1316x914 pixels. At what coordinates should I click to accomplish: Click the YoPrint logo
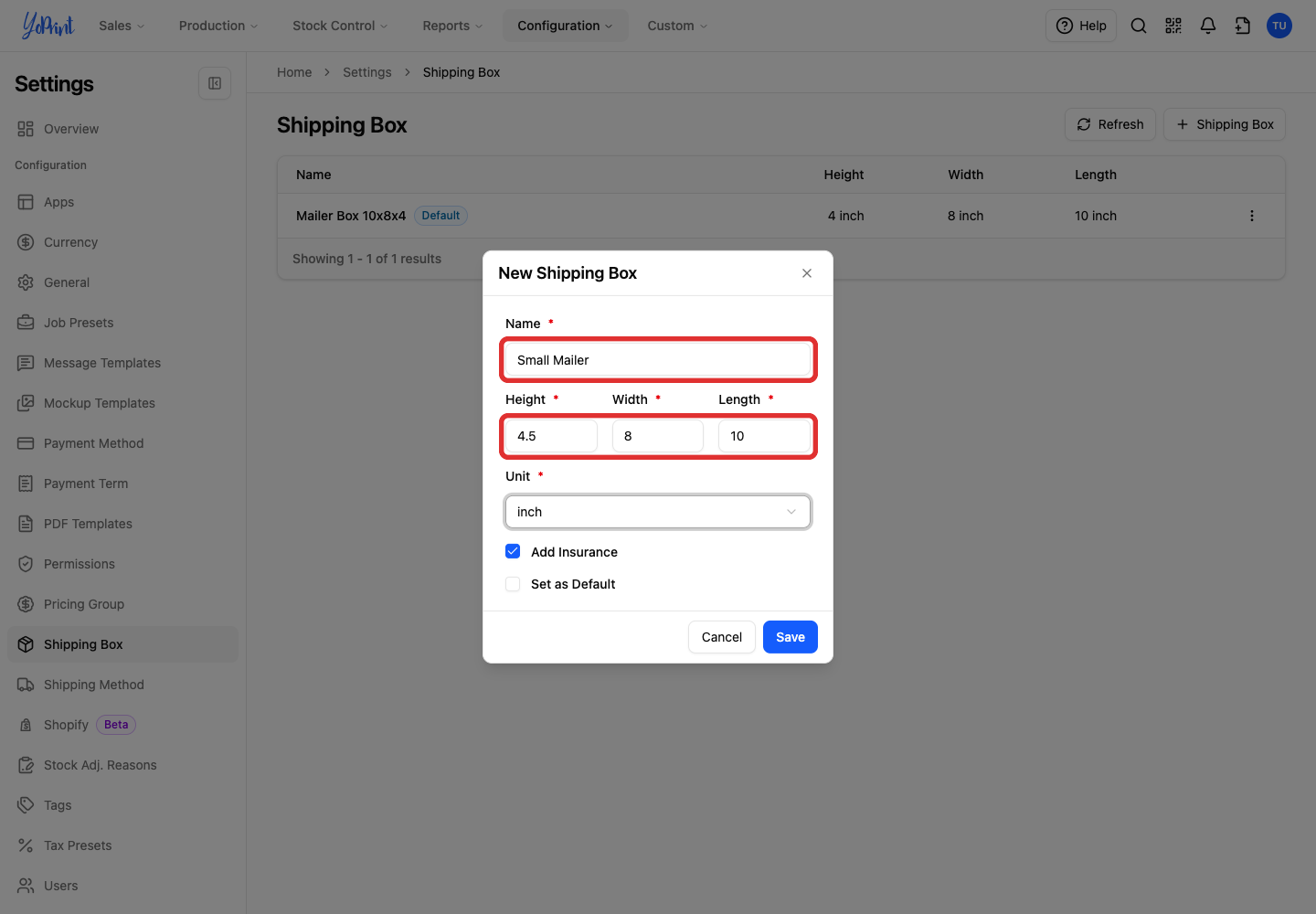pos(48,26)
